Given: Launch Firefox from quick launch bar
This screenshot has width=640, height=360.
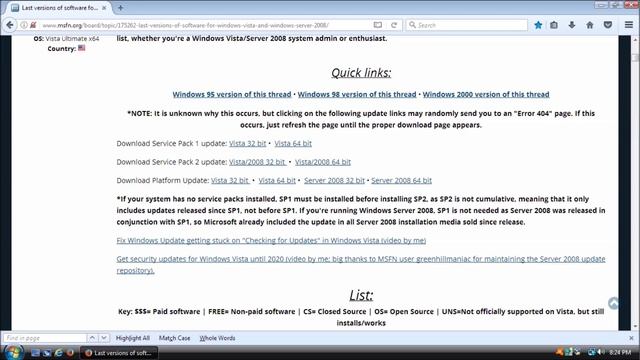Looking at the screenshot, I should point(70,353).
